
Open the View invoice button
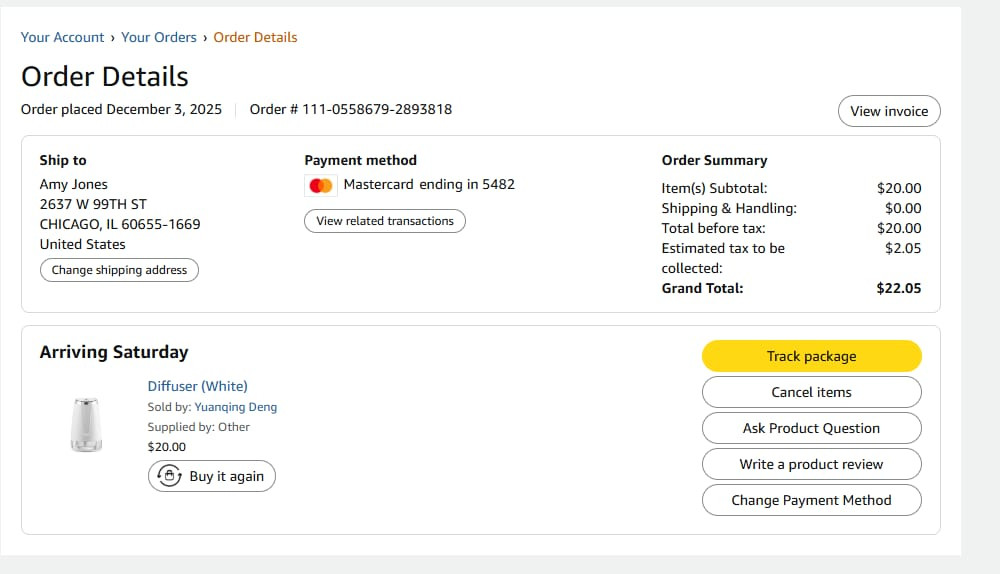[x=888, y=111]
